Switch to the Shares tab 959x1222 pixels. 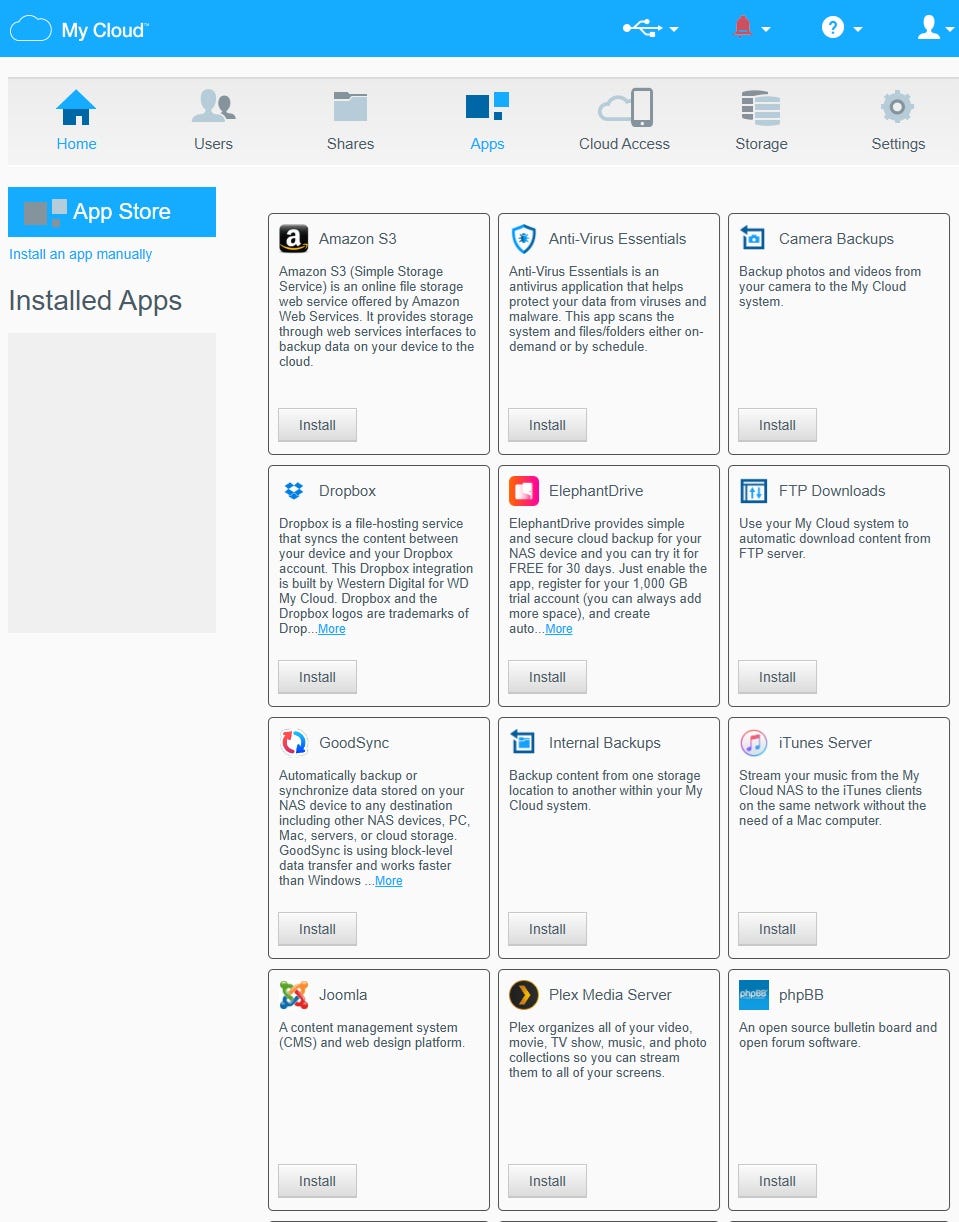350,120
